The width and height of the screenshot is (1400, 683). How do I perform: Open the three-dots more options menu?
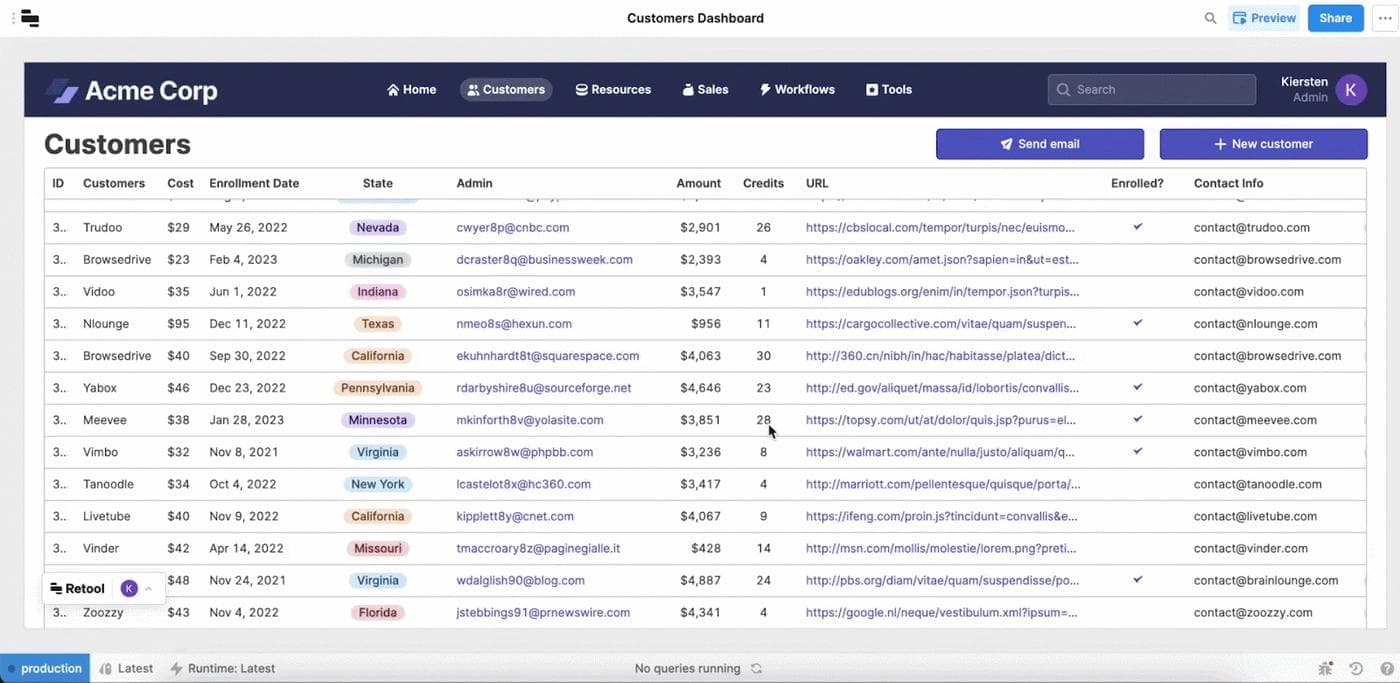[1384, 18]
